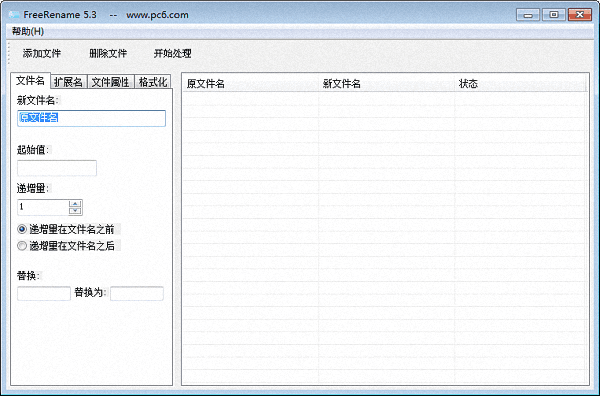The height and width of the screenshot is (396, 600).
Task: Click the 新文件名 column header
Action: pyautogui.click(x=387, y=83)
